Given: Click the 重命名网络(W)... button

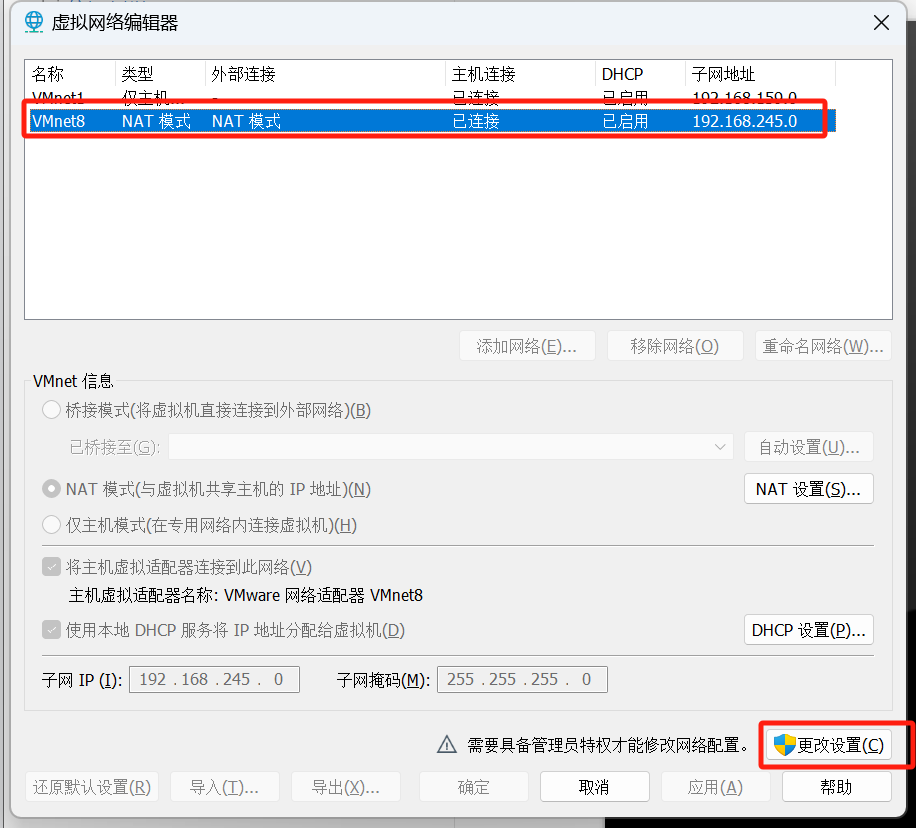Looking at the screenshot, I should coord(823,346).
